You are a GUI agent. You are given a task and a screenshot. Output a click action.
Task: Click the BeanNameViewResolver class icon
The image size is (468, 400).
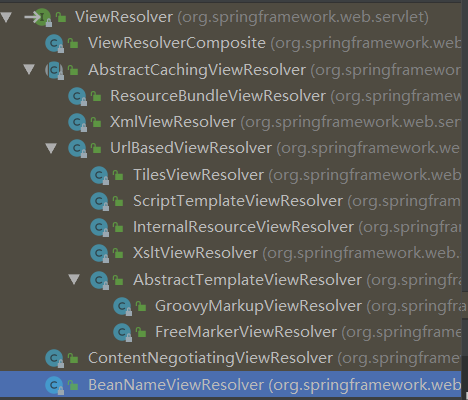pyautogui.click(x=54, y=385)
